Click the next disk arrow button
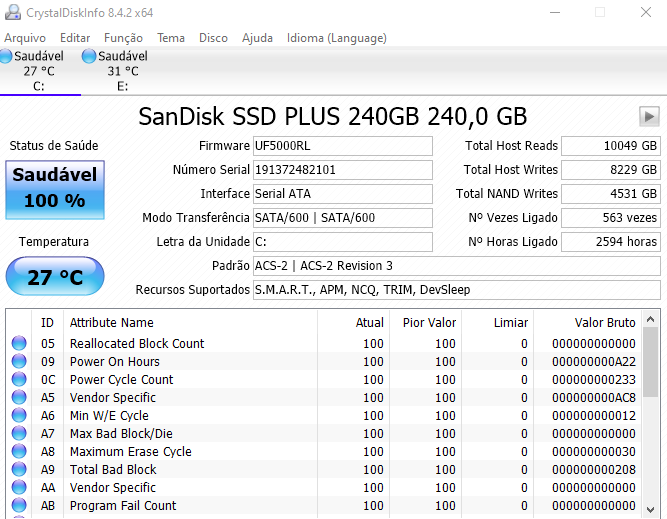Image resolution: width=667 pixels, height=519 pixels. (x=649, y=116)
